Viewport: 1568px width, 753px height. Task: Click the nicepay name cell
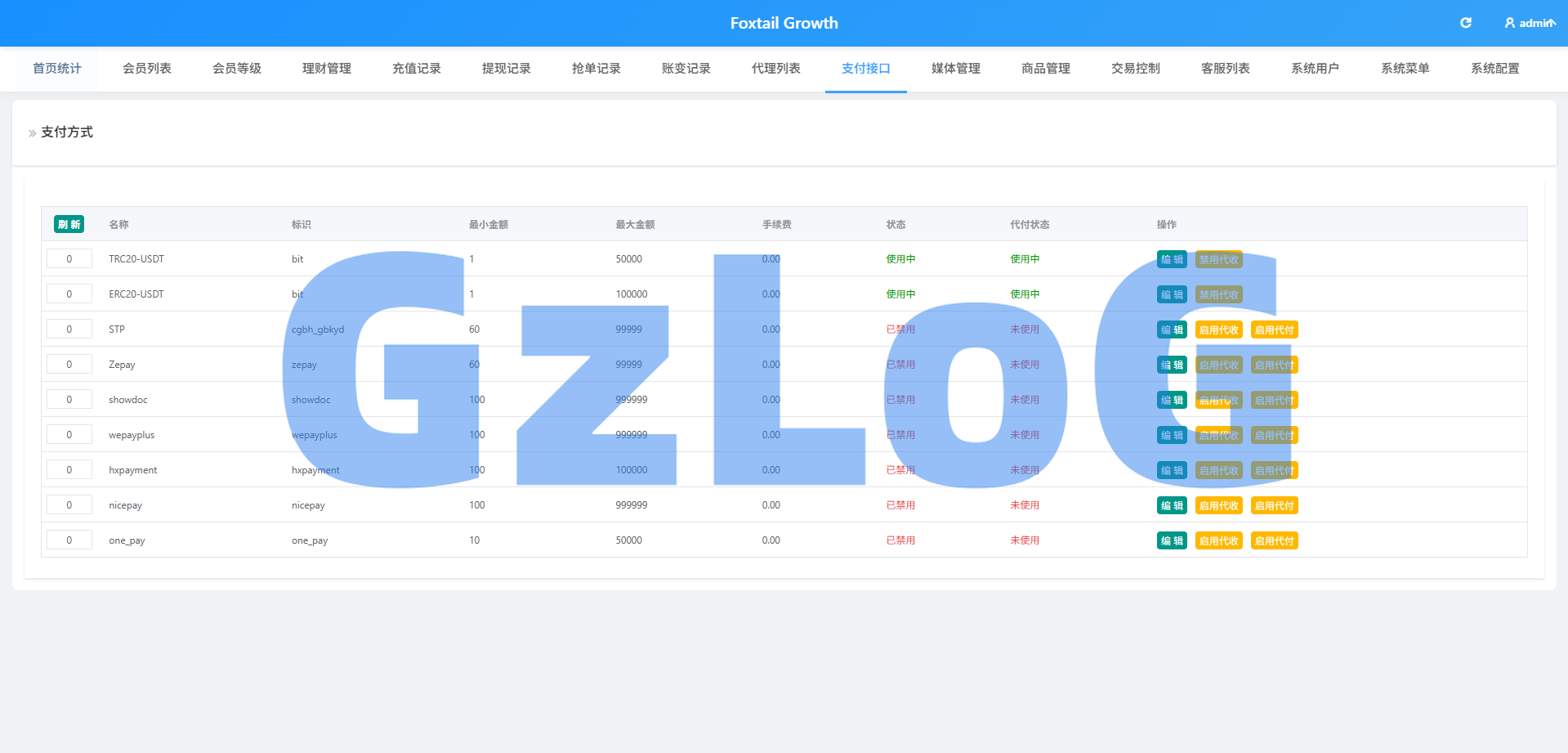[x=125, y=505]
